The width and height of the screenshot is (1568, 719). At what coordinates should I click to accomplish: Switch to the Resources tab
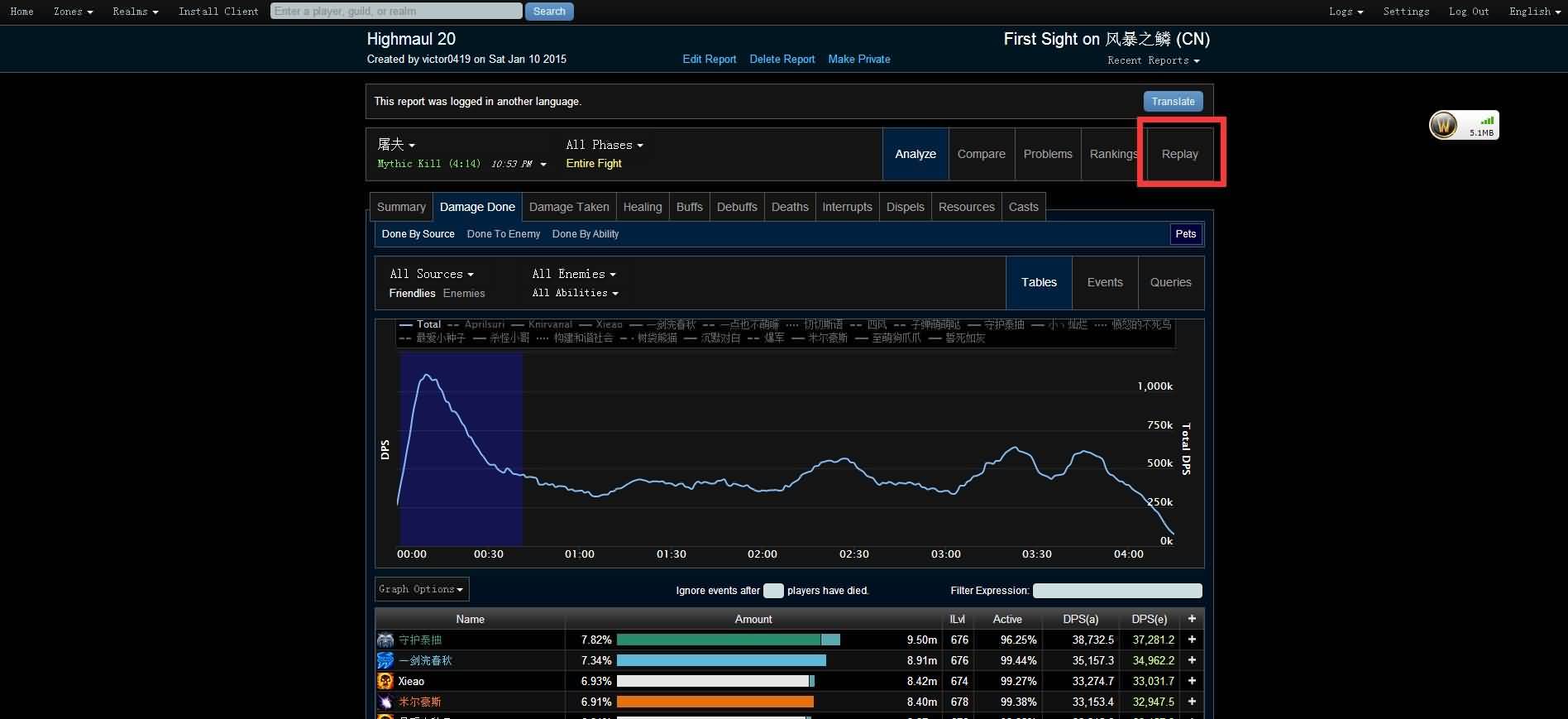tap(967, 207)
